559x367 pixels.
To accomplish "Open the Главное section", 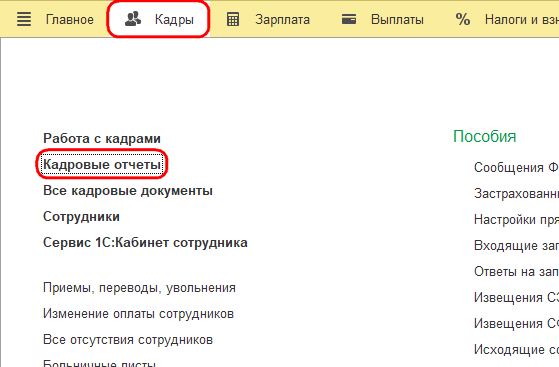I will (x=70, y=19).
